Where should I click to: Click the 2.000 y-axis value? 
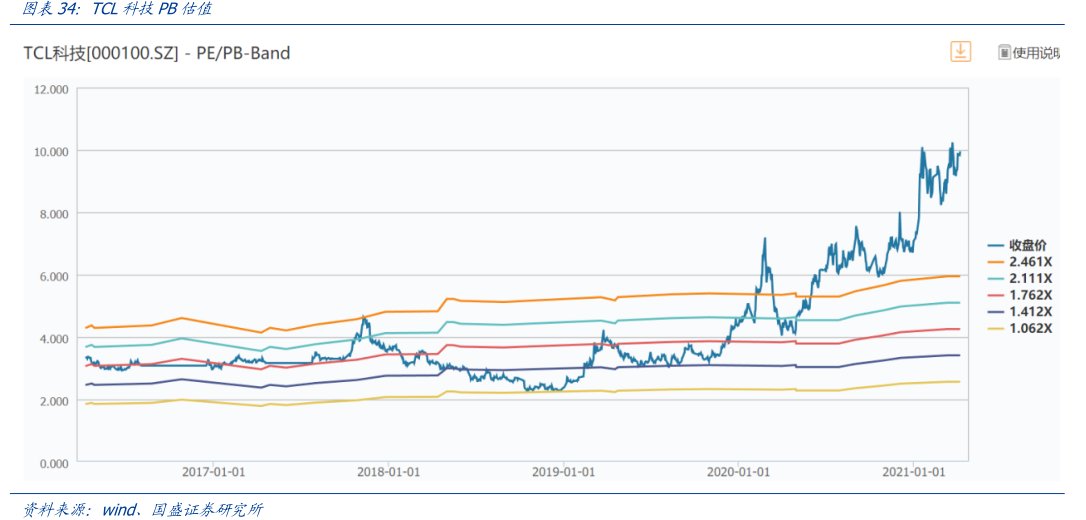pos(55,401)
